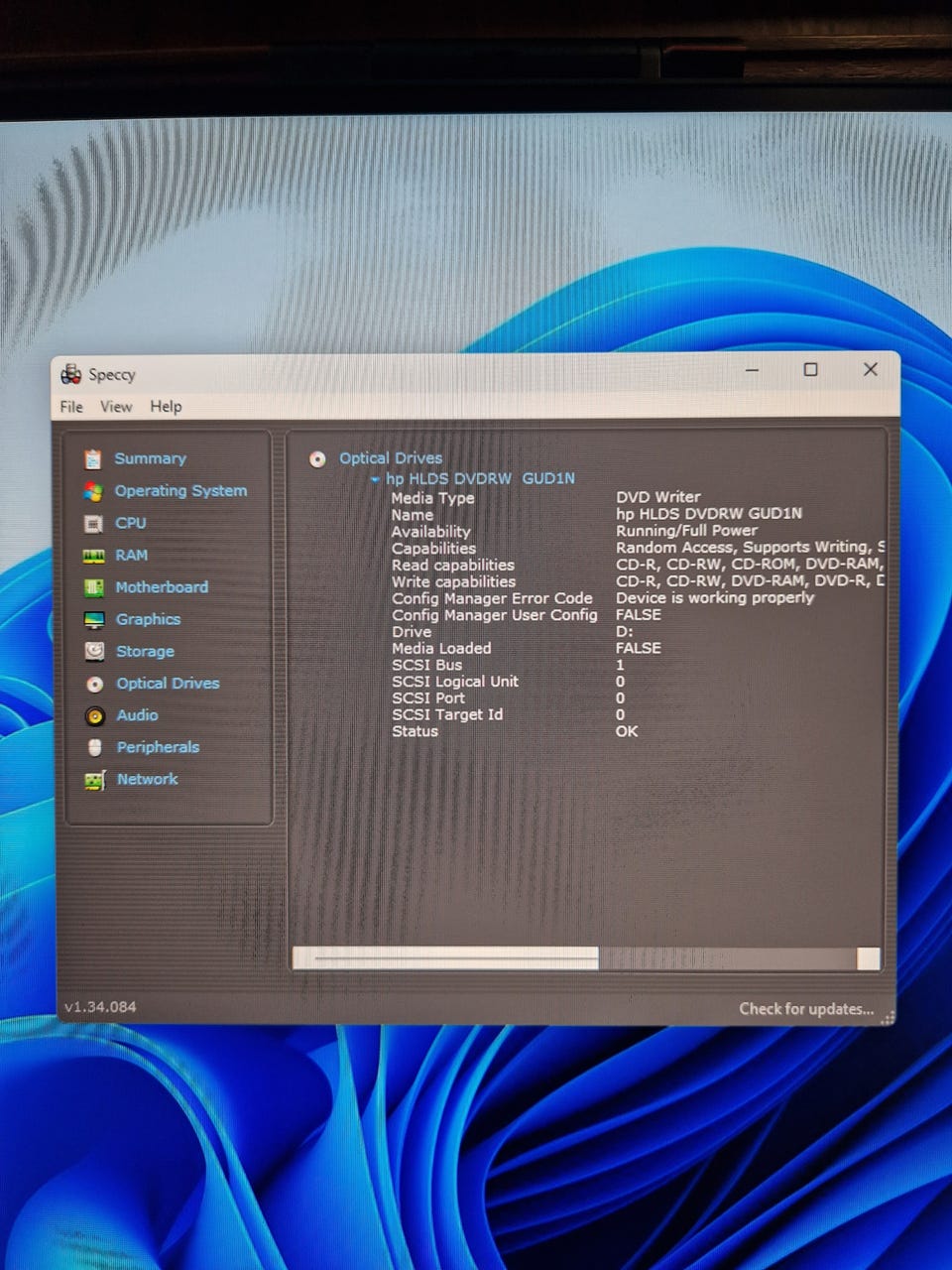952x1270 pixels.
Task: Open the Summary section icon
Action: click(x=93, y=459)
